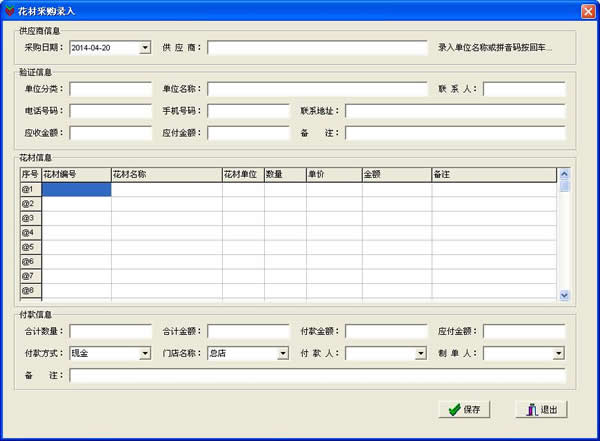
Task: Close the 花材采购录入 window
Action: click(588, 9)
